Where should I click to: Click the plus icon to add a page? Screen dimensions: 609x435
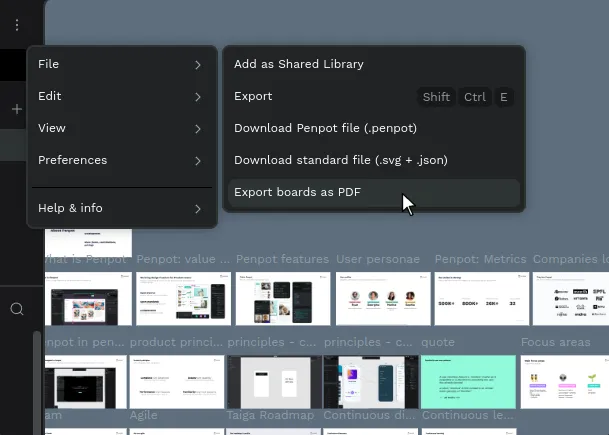click(x=17, y=109)
